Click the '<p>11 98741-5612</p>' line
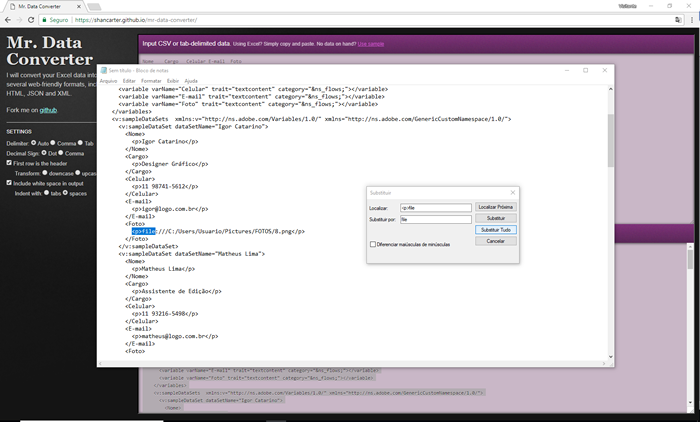This screenshot has height=422, width=700. pos(165,187)
